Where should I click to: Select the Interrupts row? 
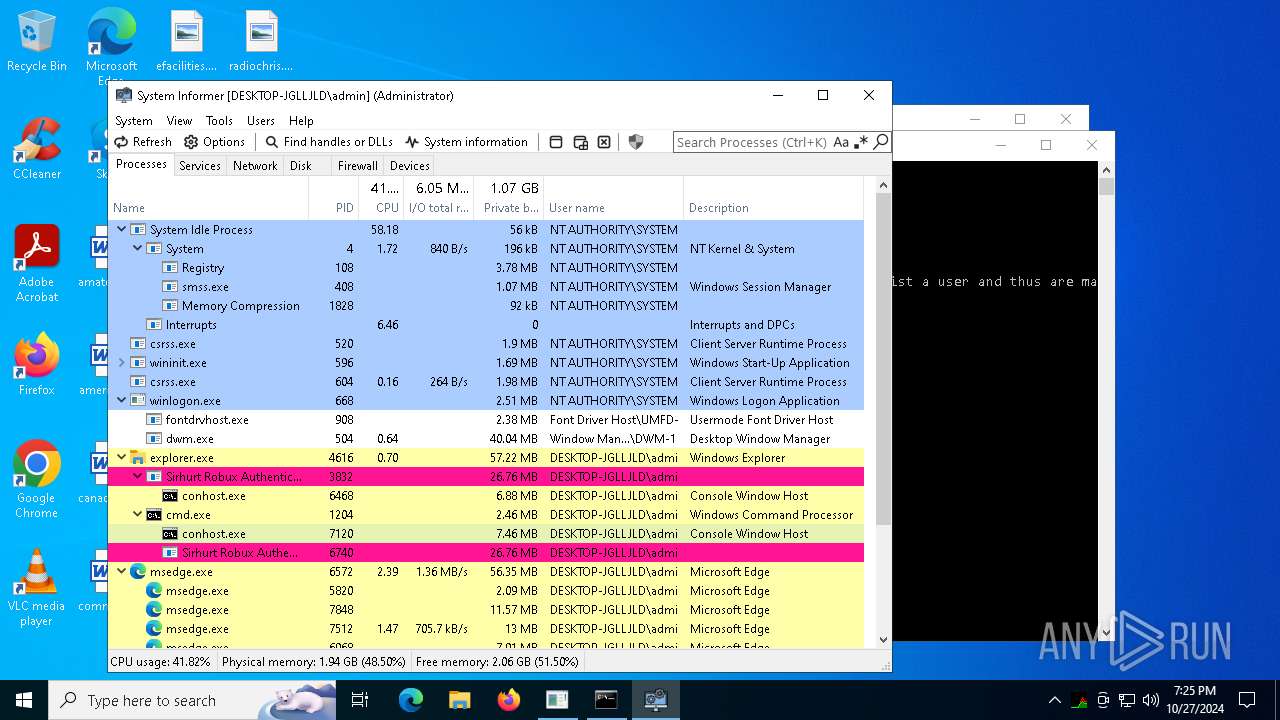pos(486,324)
